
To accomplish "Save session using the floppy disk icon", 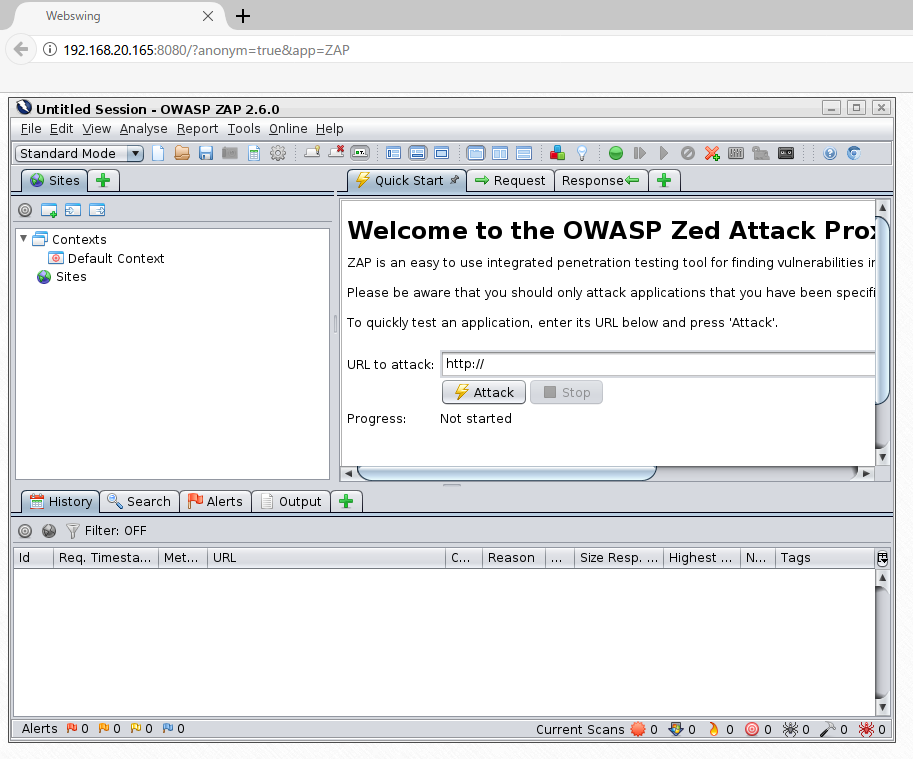I will (x=206, y=153).
